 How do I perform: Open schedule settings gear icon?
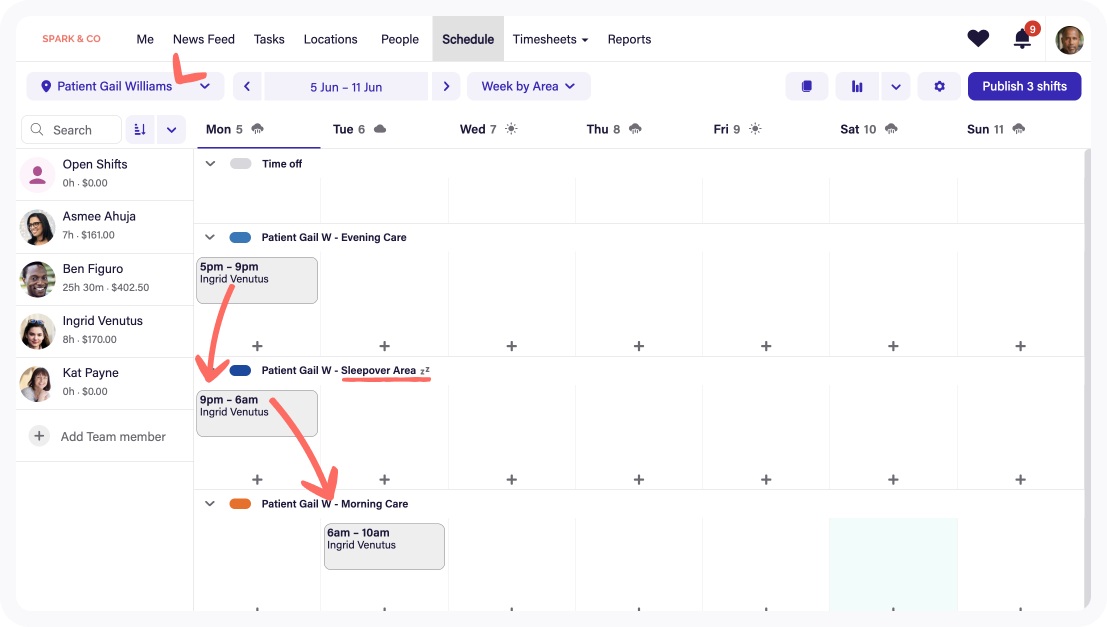tap(939, 87)
